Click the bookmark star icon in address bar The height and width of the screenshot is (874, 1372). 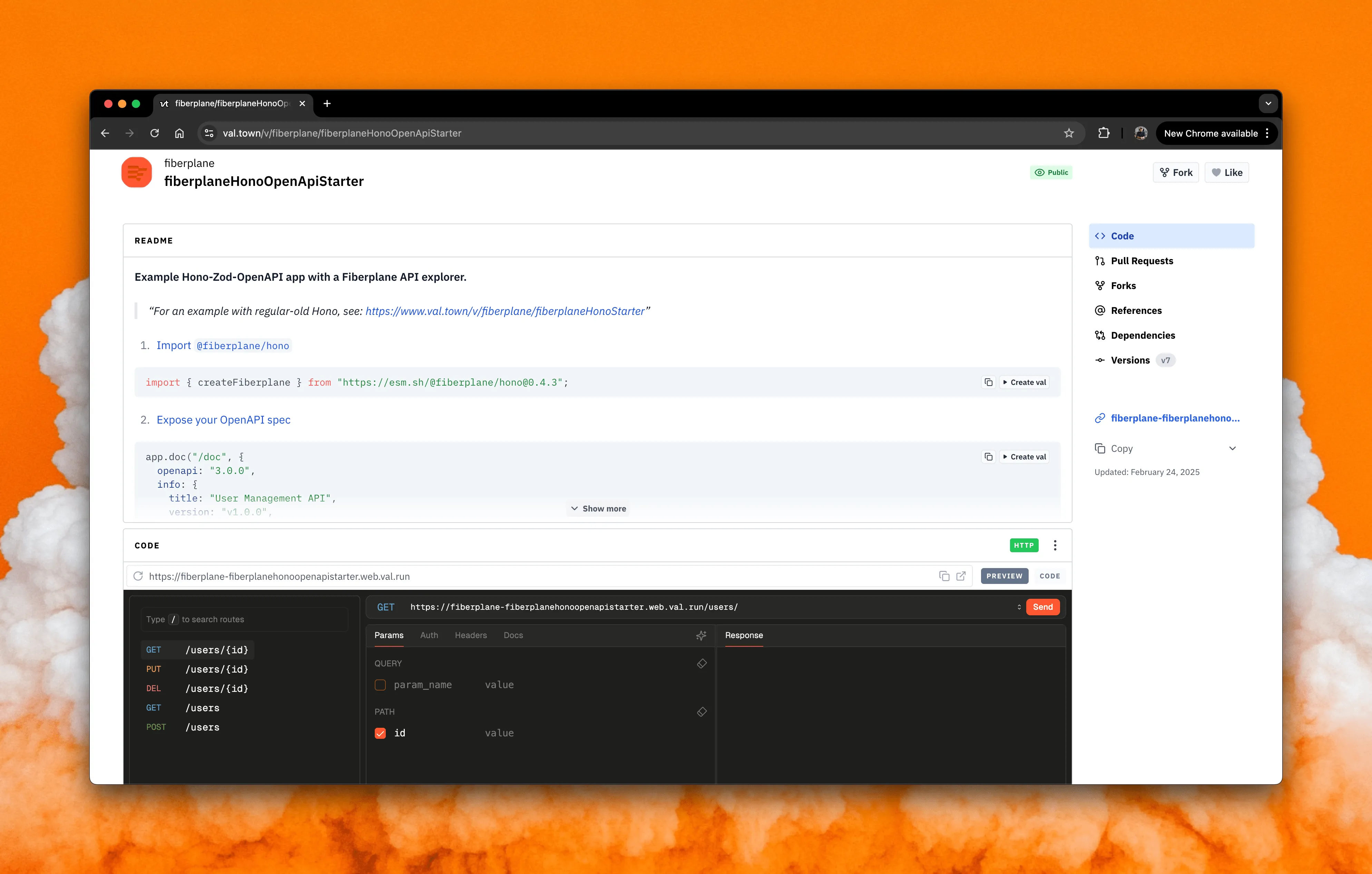tap(1068, 133)
